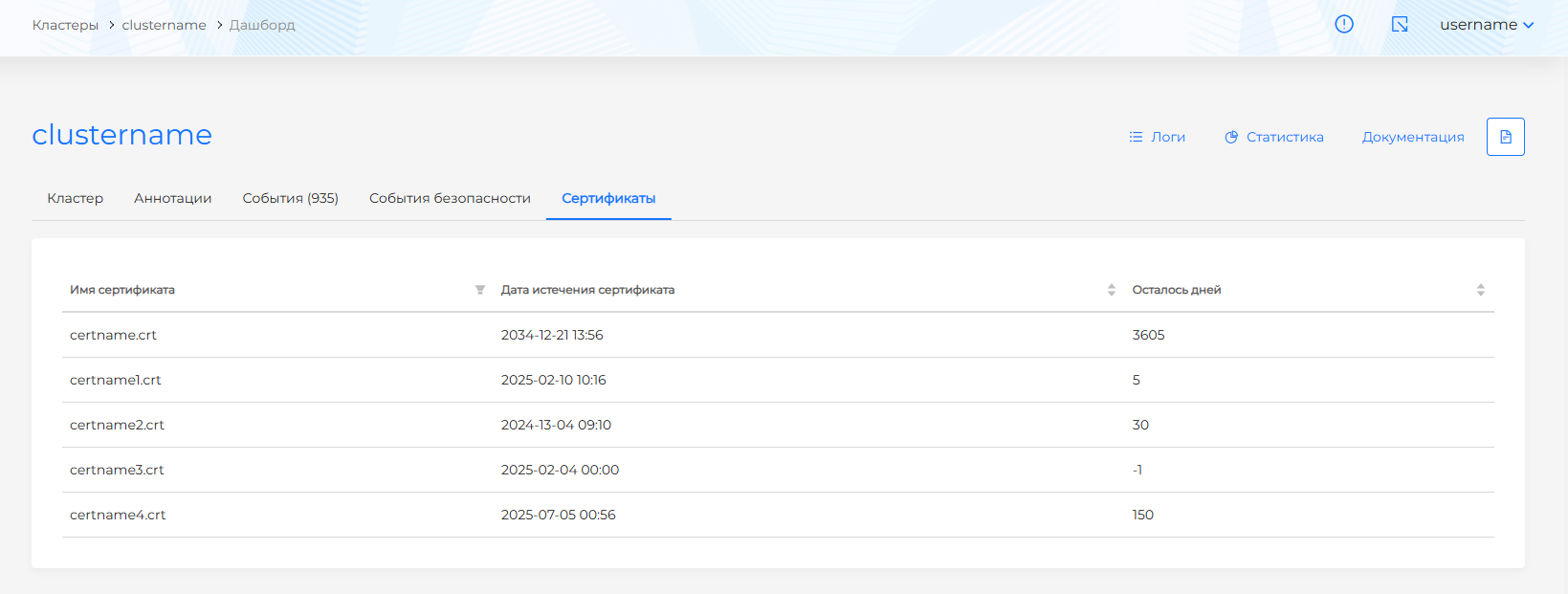Click the document icon button beside Документация

(x=1505, y=137)
